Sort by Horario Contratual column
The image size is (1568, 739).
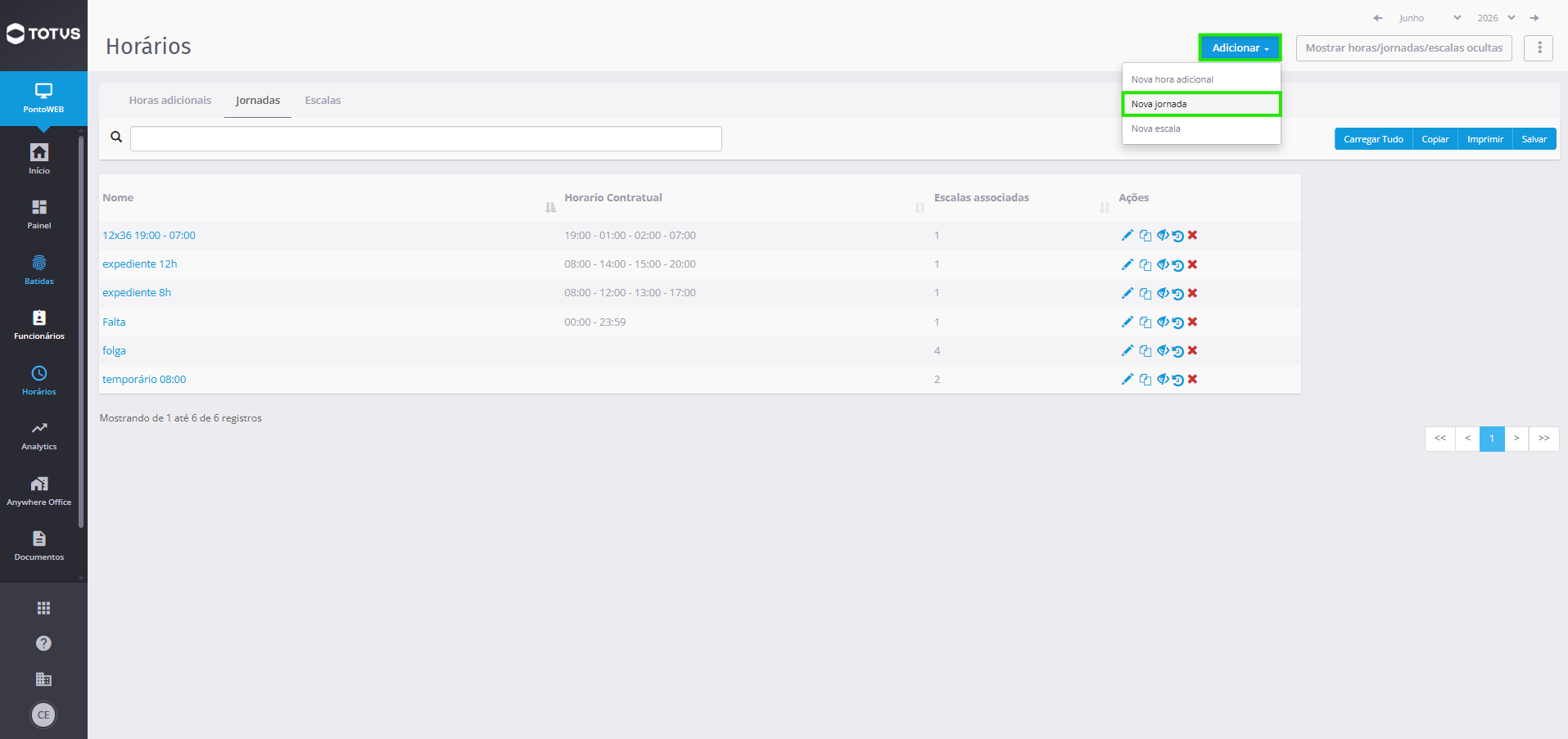click(x=745, y=198)
